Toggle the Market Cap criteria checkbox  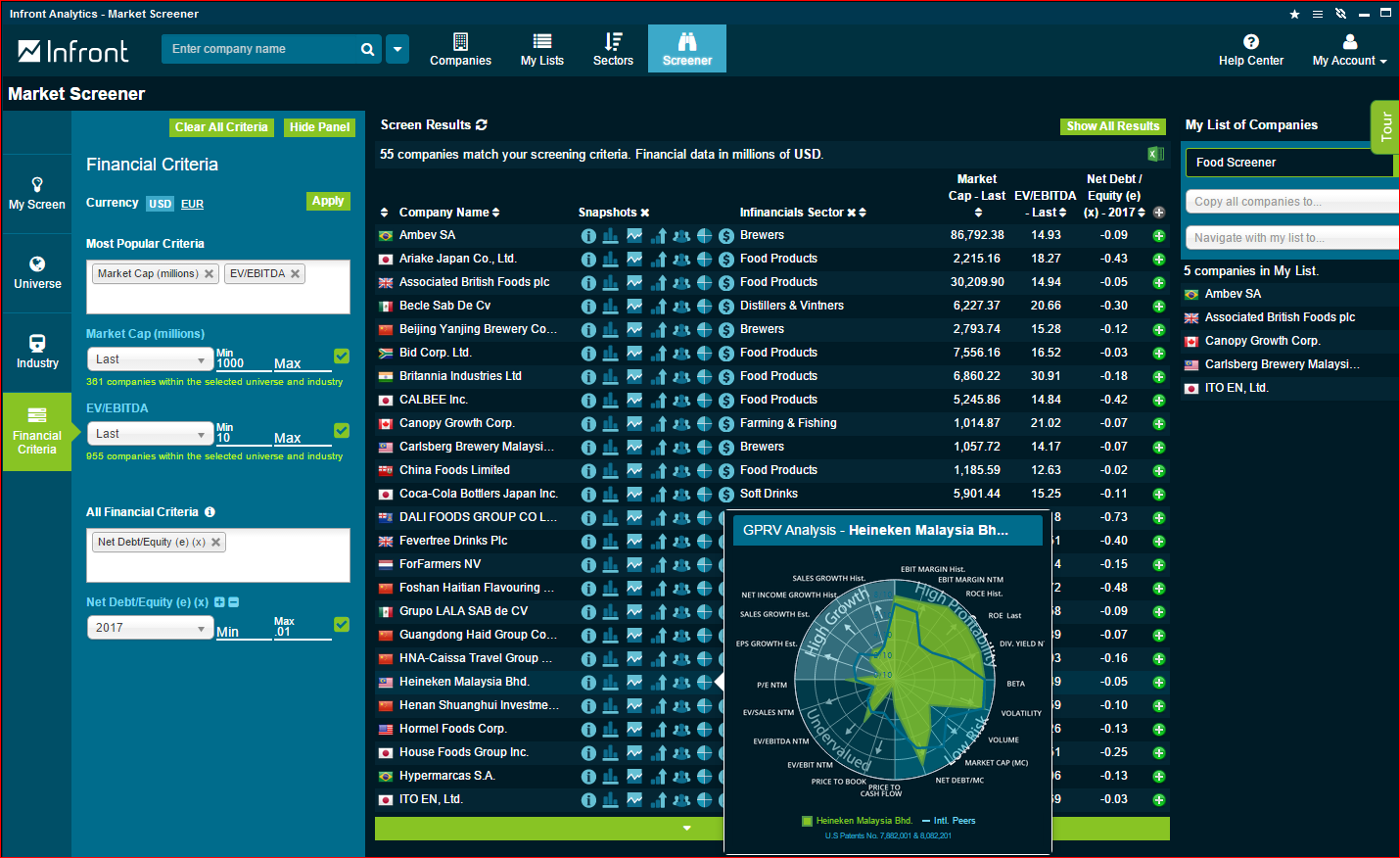click(342, 356)
